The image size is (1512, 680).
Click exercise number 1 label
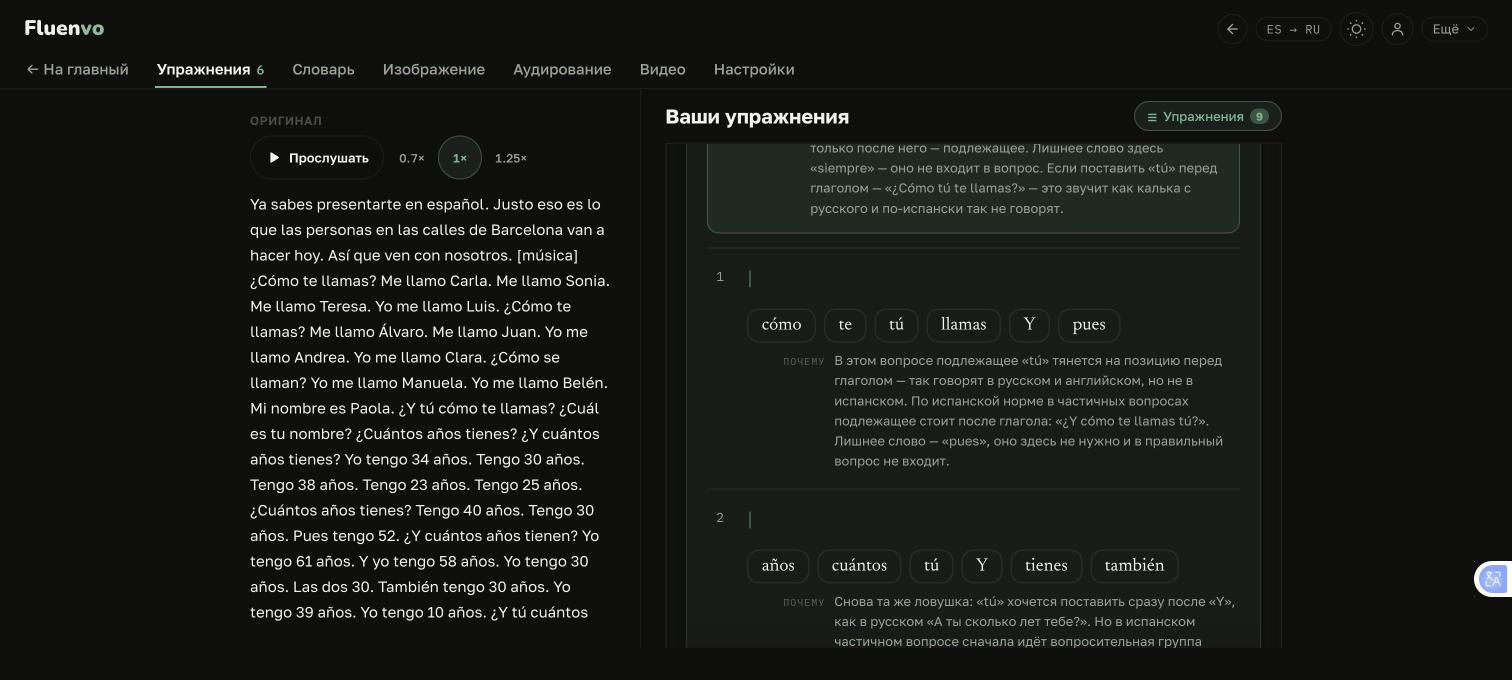coord(720,277)
